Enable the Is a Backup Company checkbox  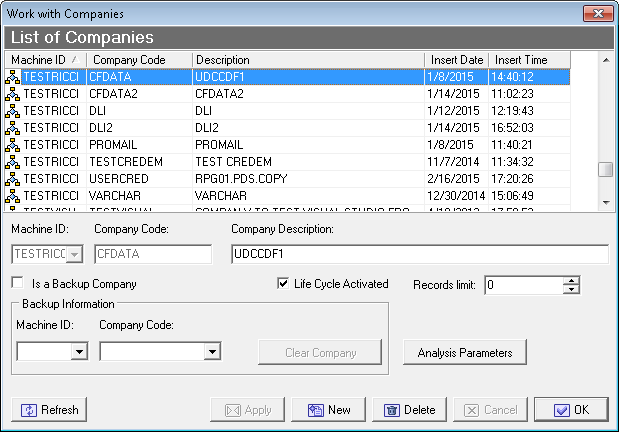(17, 284)
